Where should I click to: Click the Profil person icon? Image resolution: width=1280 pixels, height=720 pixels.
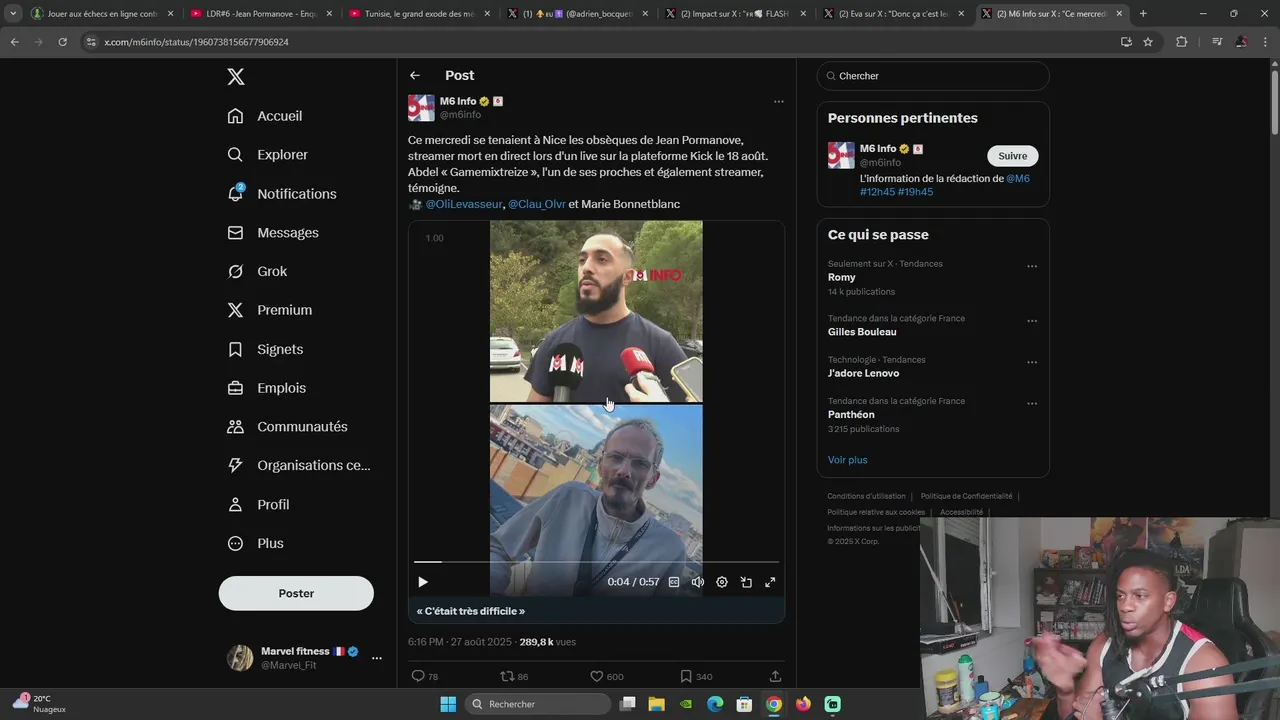235,505
